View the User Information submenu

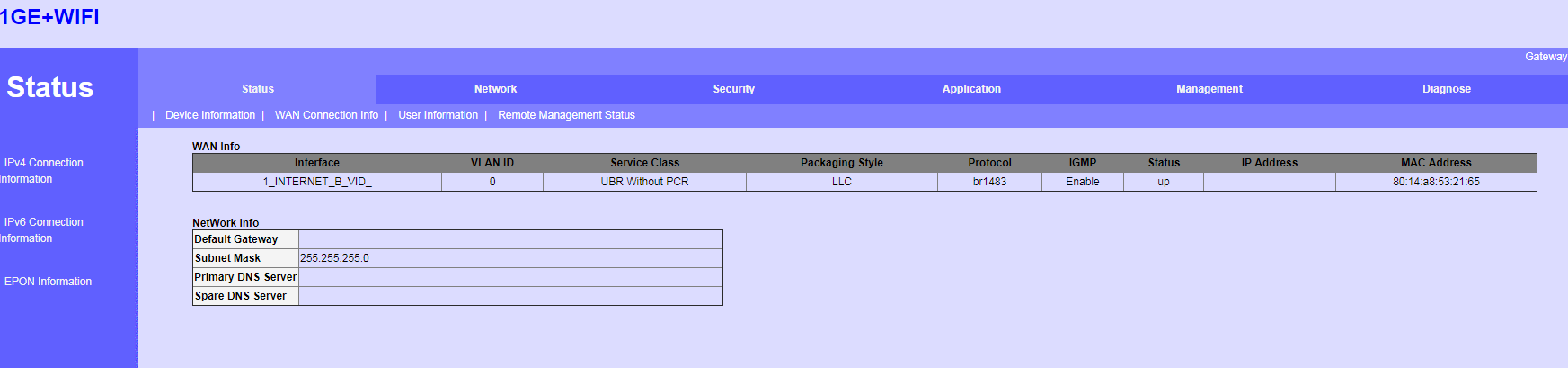(x=438, y=115)
